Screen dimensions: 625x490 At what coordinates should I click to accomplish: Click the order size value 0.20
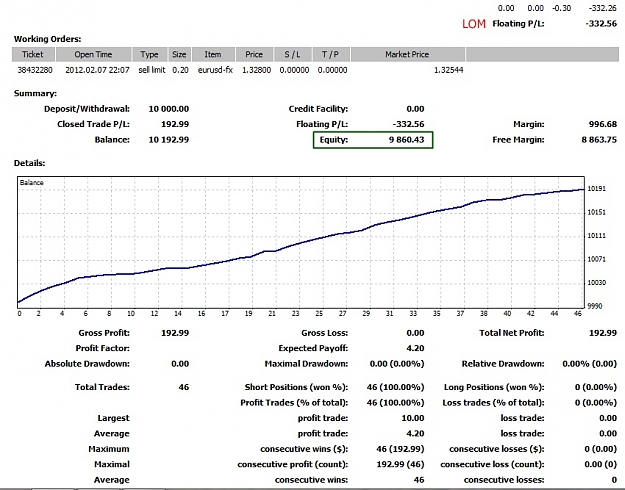[180, 70]
